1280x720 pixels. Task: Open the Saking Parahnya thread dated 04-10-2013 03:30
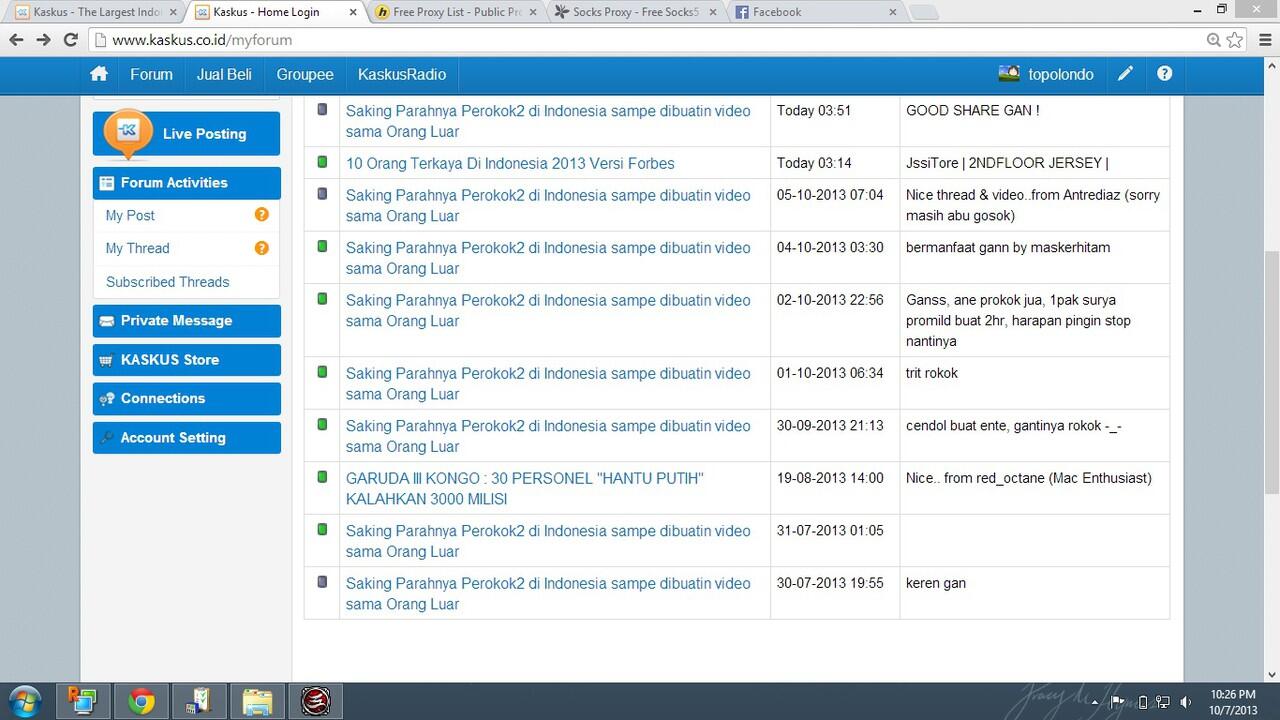tap(548, 258)
